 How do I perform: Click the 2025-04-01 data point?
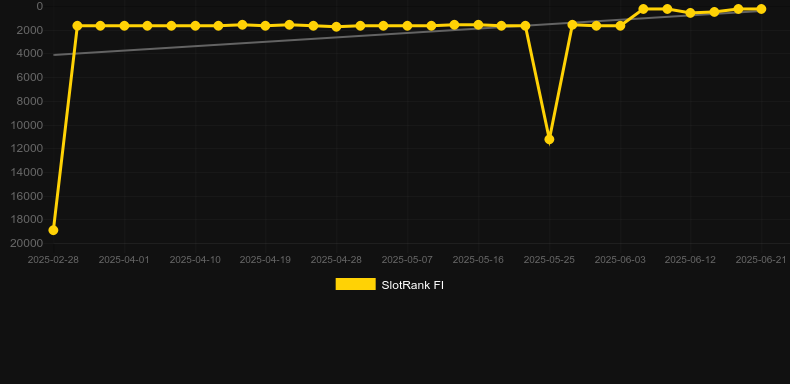(x=124, y=26)
